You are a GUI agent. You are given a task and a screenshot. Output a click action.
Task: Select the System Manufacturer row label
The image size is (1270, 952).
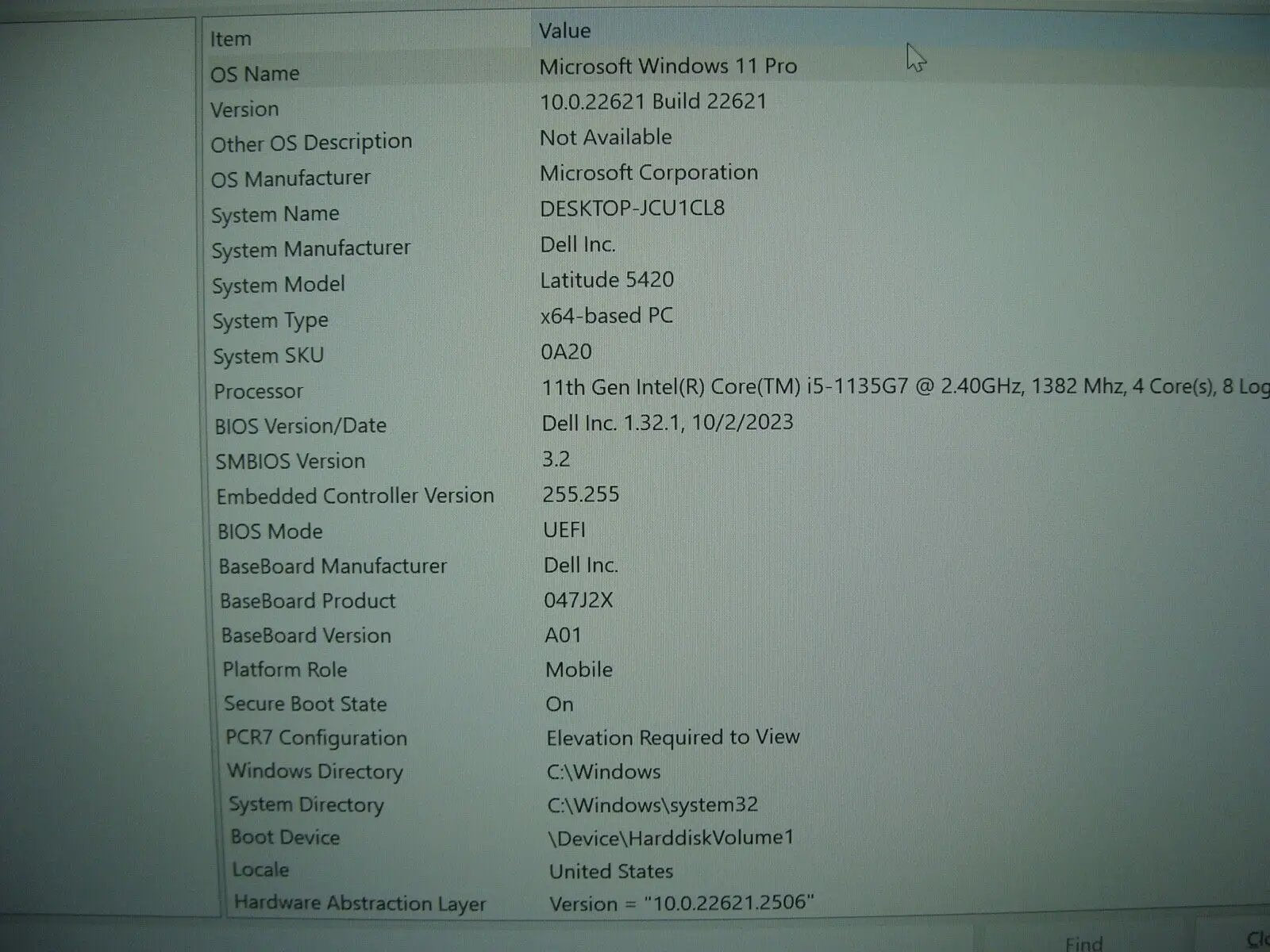point(310,249)
